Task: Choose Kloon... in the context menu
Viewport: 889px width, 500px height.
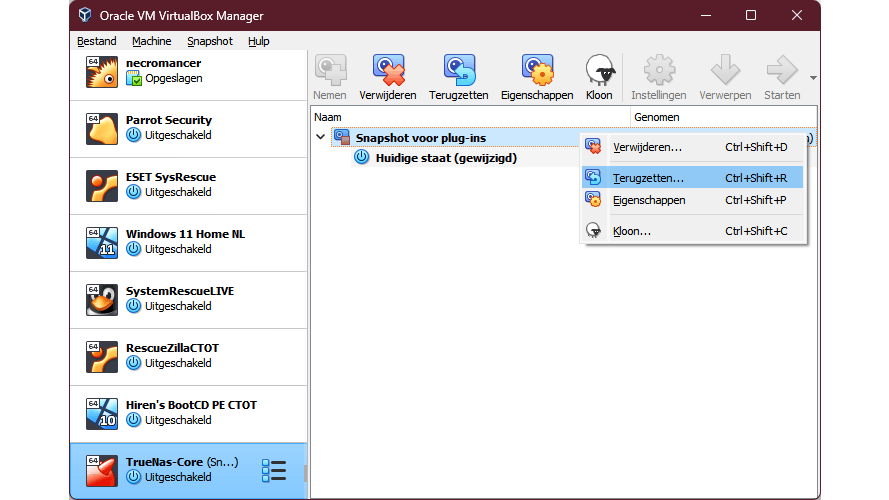Action: click(x=692, y=231)
